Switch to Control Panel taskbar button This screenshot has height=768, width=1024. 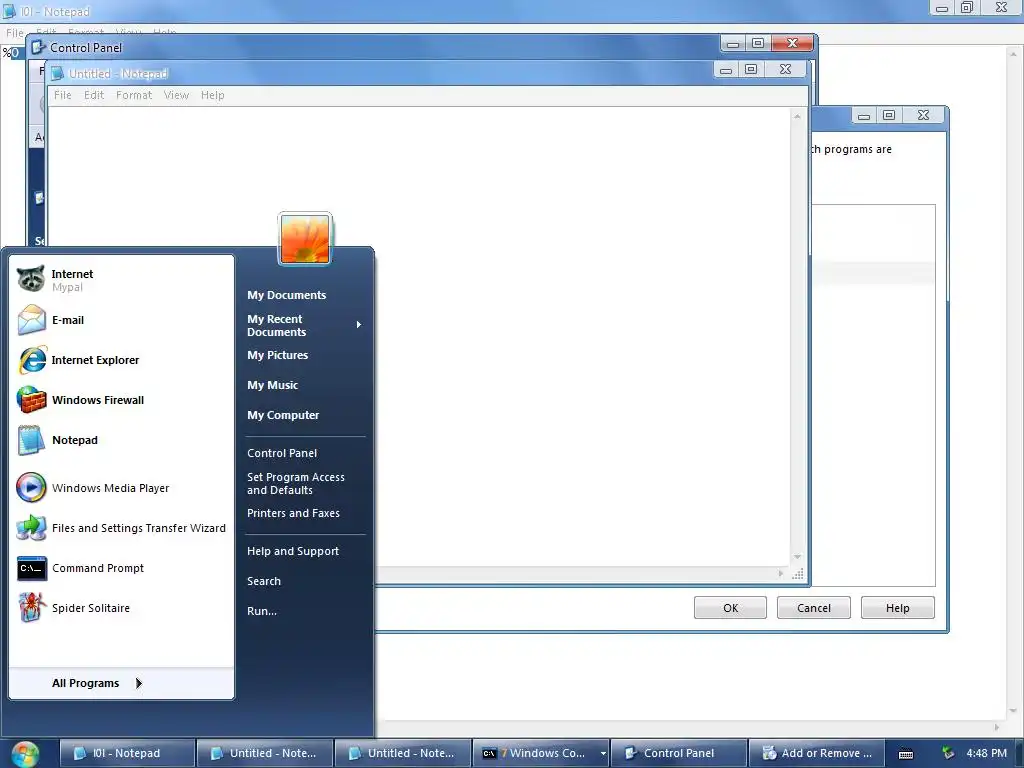[679, 754]
